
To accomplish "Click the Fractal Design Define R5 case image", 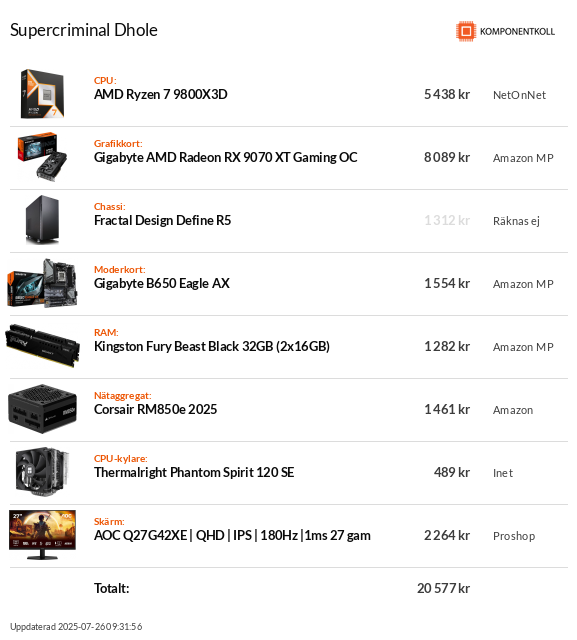I will pyautogui.click(x=42, y=220).
